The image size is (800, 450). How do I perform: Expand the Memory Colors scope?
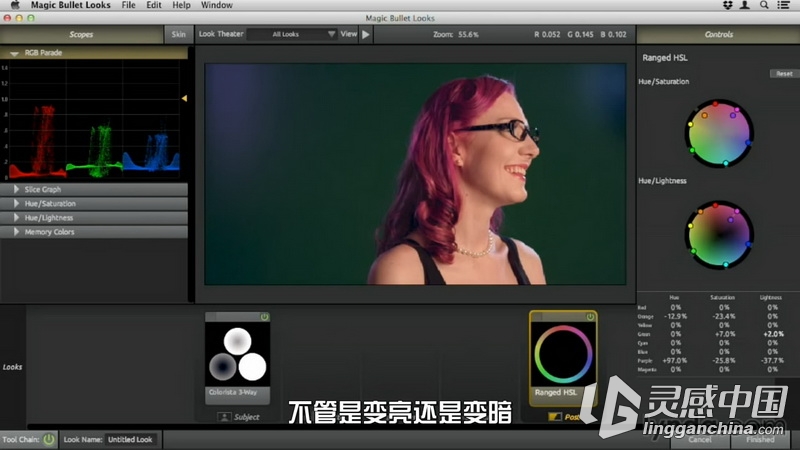[16, 232]
